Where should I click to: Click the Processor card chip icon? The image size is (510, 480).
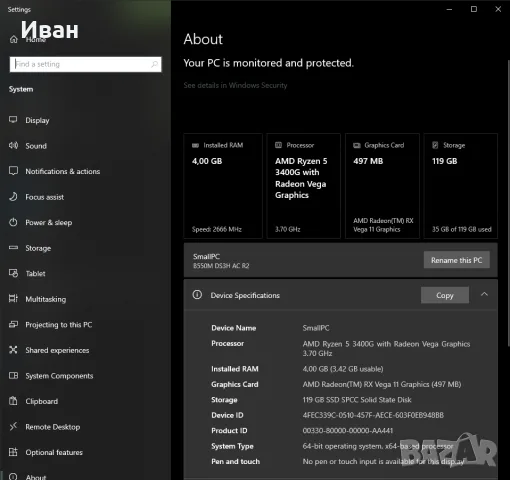pos(278,145)
